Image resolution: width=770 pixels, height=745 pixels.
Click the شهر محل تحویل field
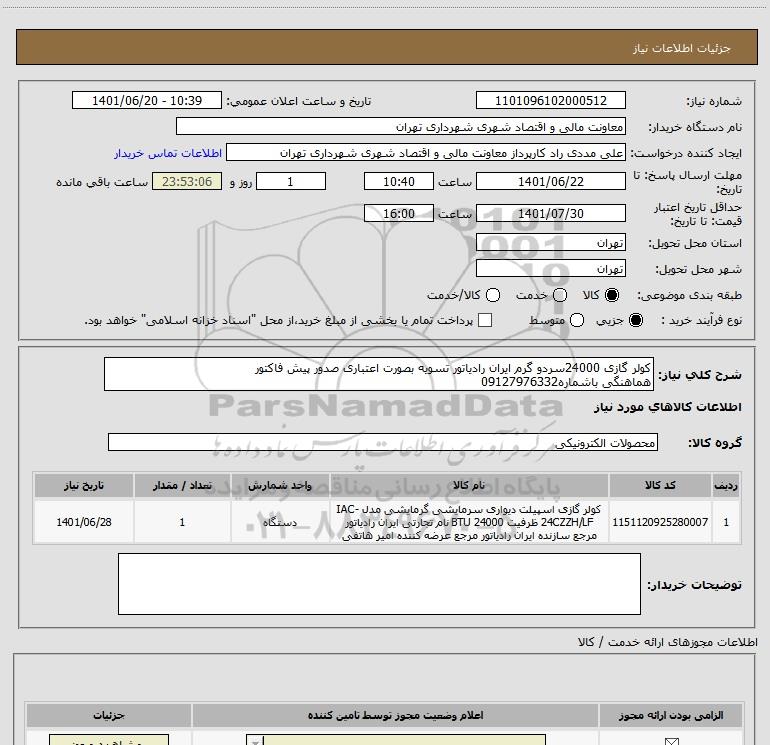550,268
